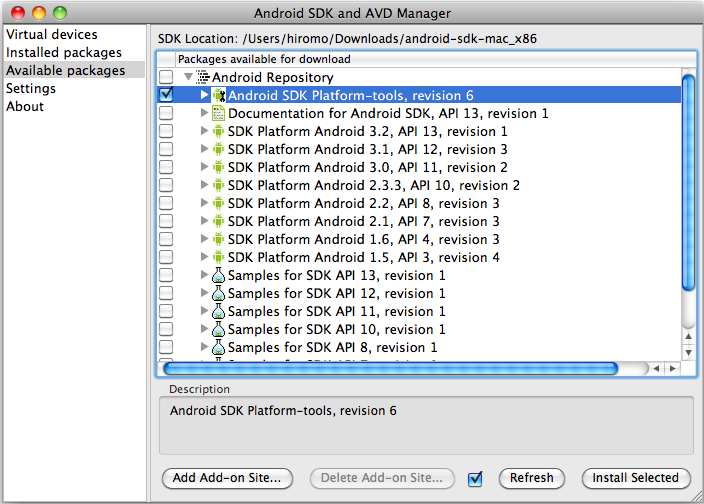Expand the SDK Platform Android 3.0 node

pos(204,167)
